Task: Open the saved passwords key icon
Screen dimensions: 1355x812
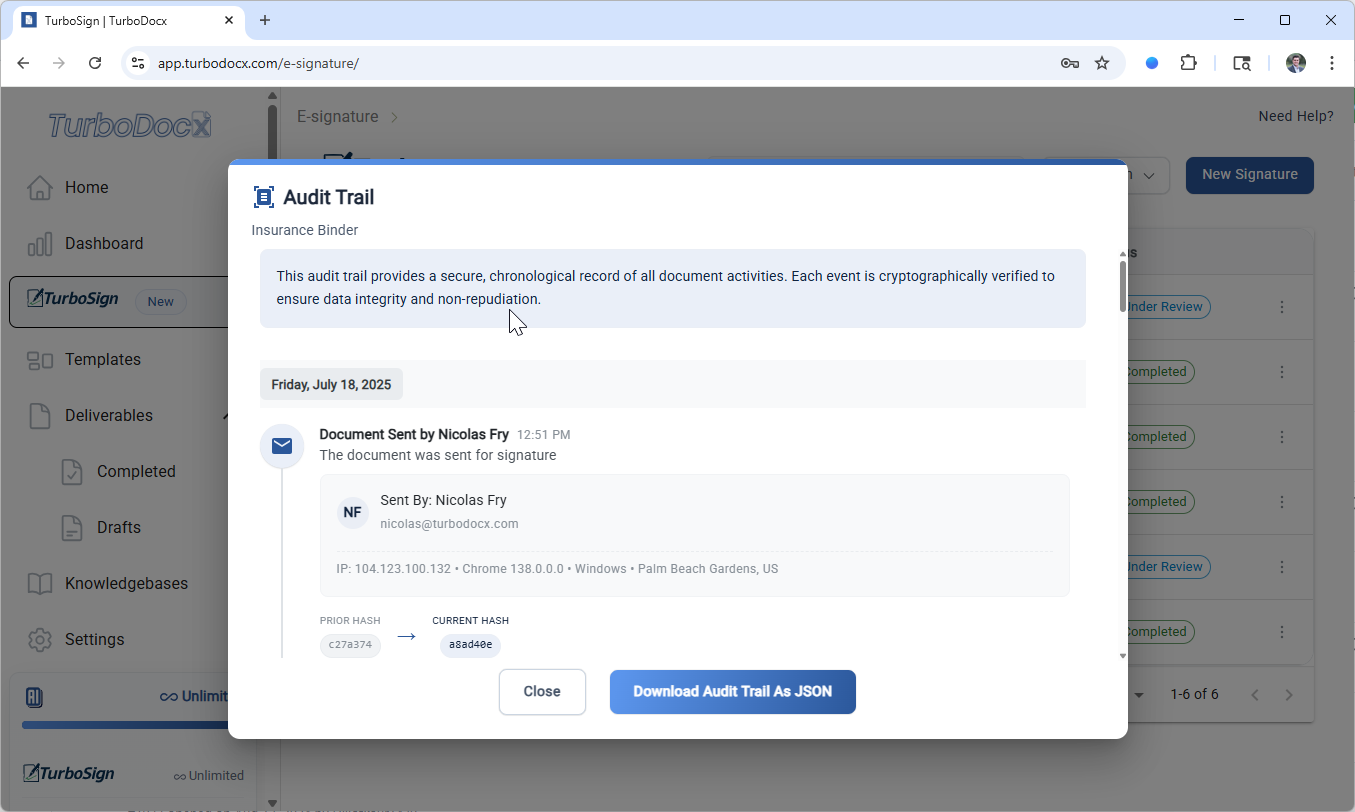Action: [x=1069, y=63]
